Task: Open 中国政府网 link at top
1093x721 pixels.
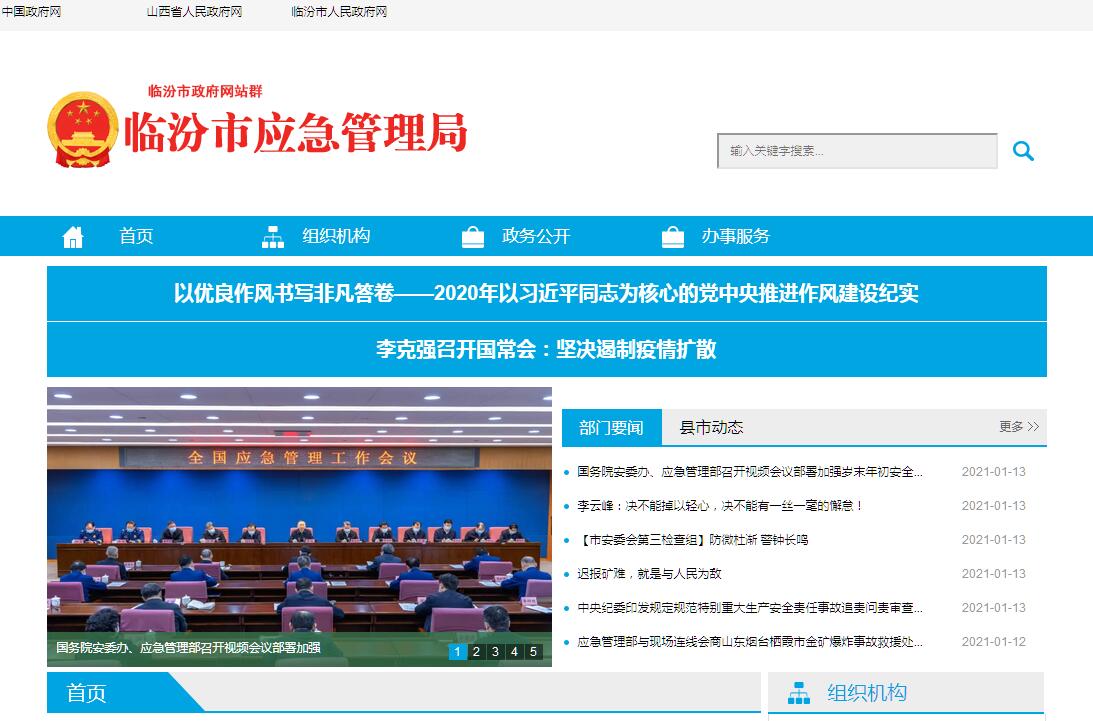Action: [x=31, y=12]
